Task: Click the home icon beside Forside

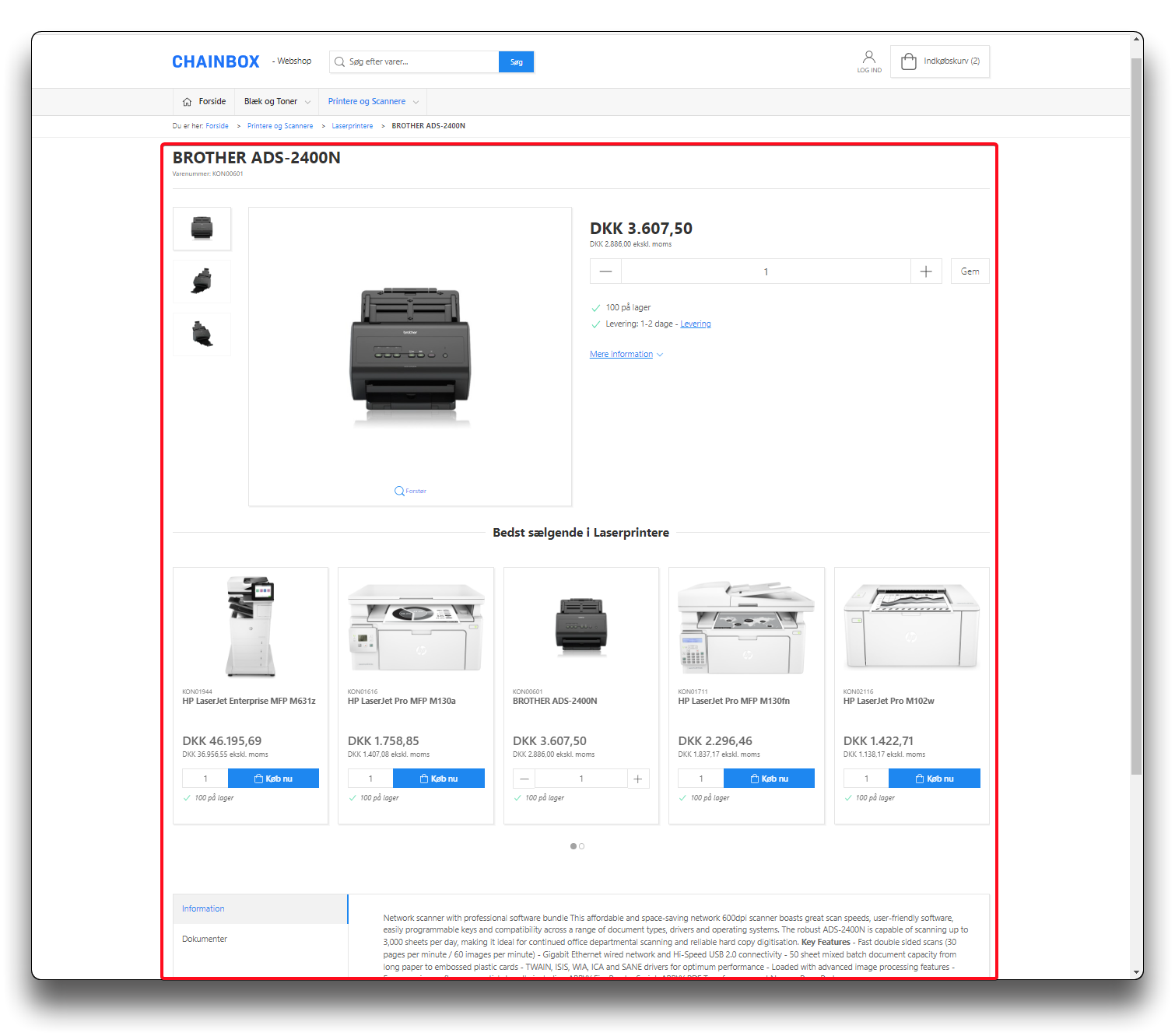Action: pos(187,102)
